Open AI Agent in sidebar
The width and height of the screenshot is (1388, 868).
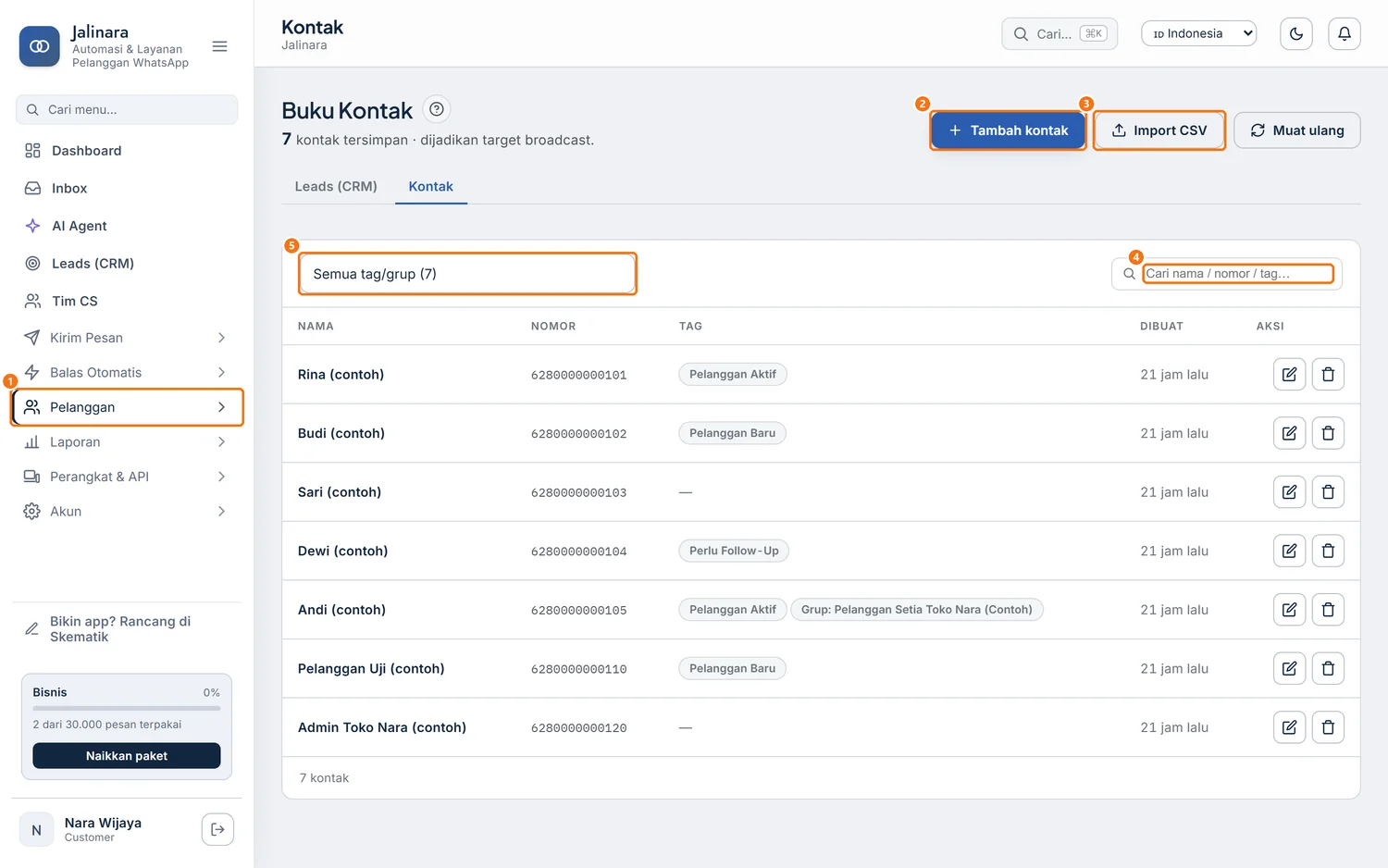tap(126, 226)
